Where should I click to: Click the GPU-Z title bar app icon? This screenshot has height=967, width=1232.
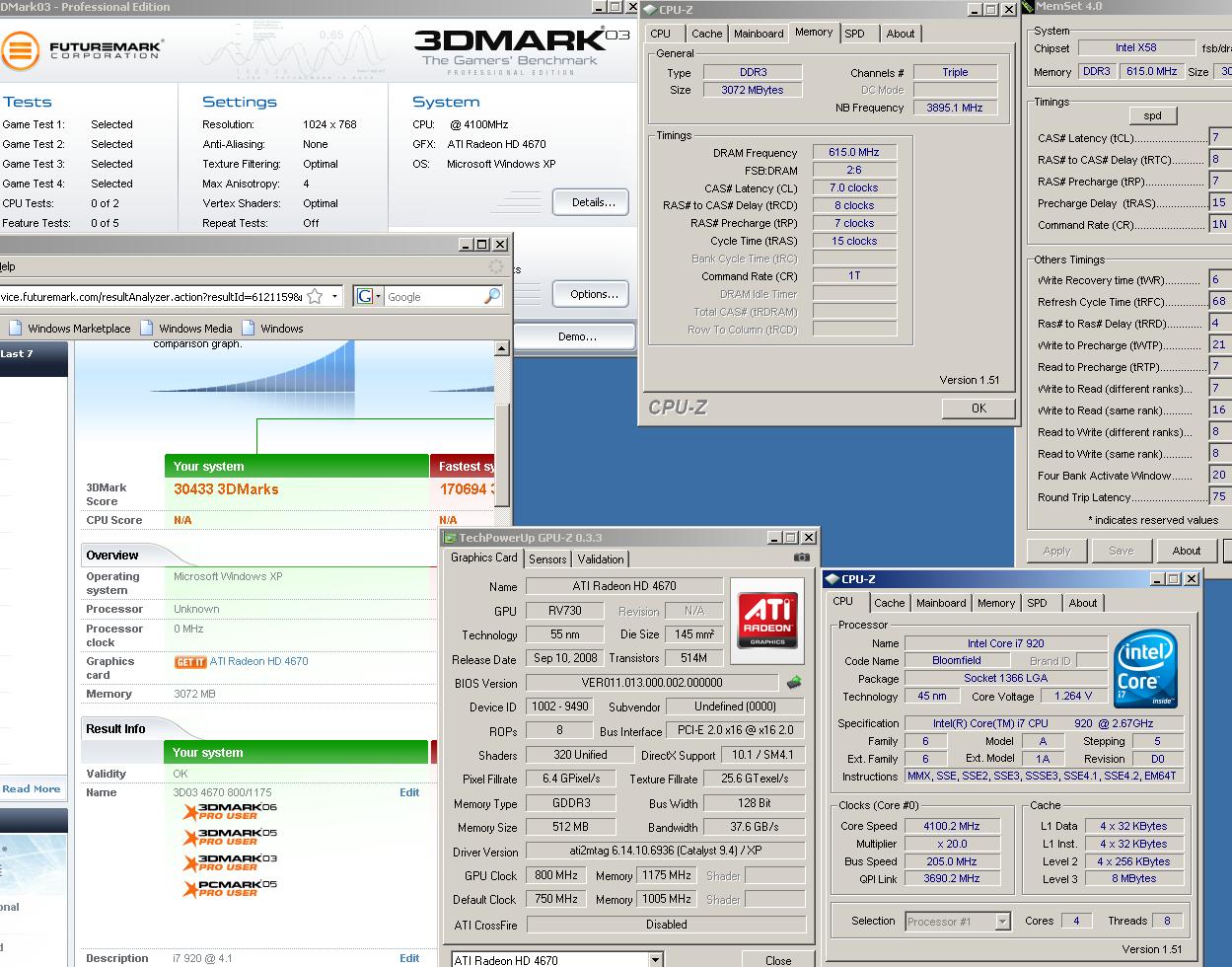451,538
